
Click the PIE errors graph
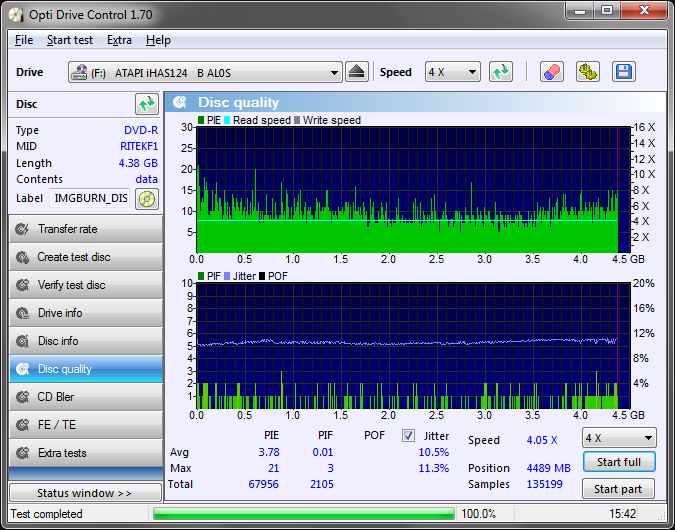[x=413, y=189]
